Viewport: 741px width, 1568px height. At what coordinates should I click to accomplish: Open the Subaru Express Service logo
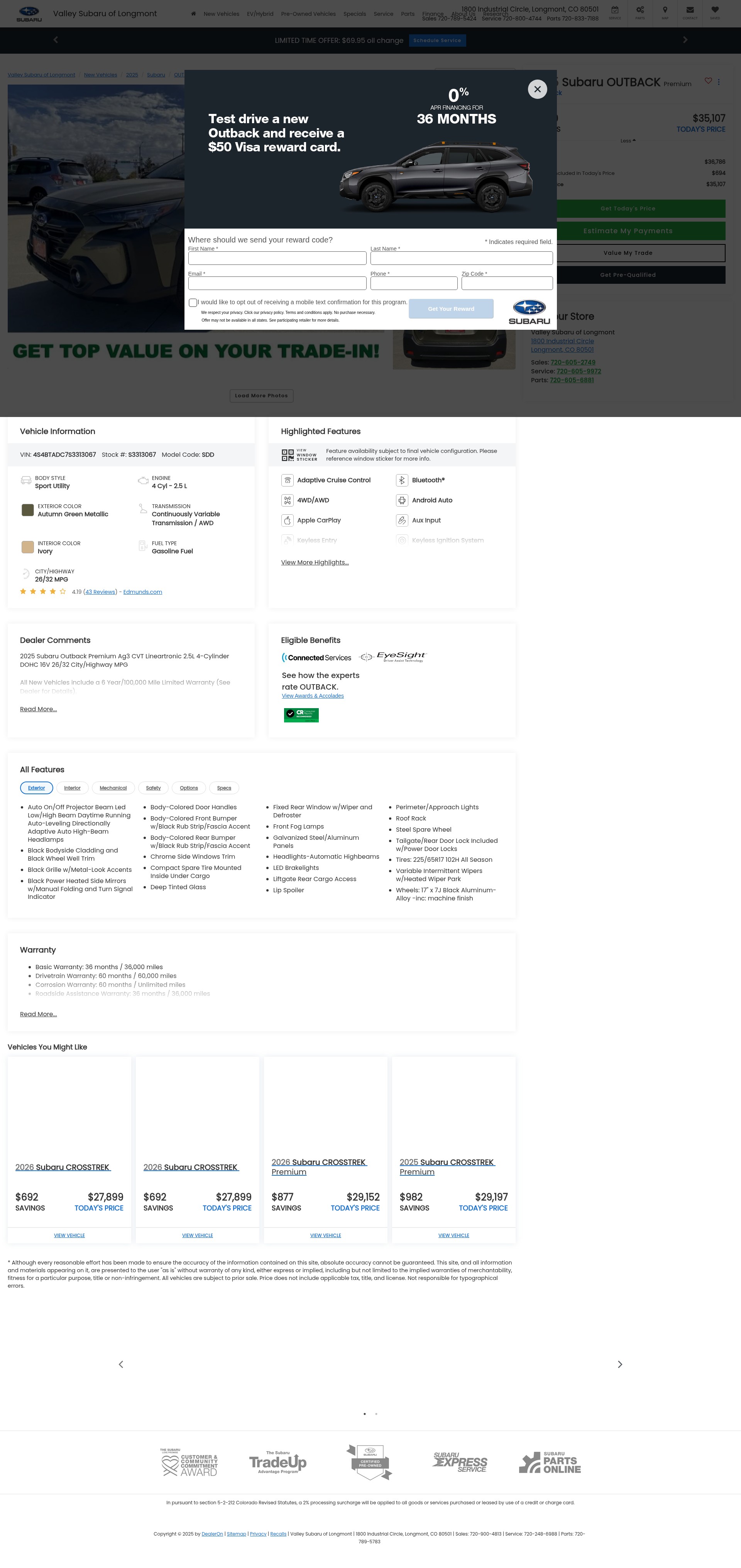point(460,1462)
